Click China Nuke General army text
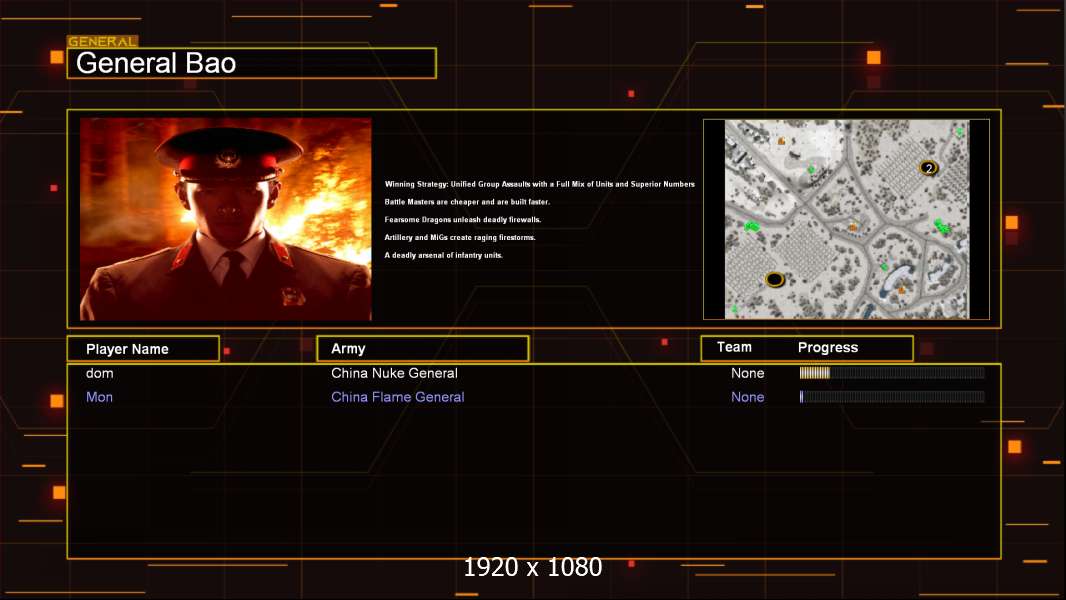This screenshot has width=1066, height=600. (x=394, y=373)
